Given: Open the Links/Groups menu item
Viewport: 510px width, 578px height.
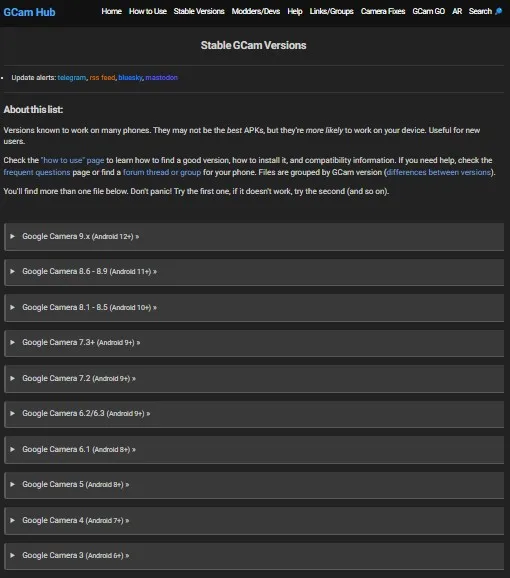Looking at the screenshot, I should (x=331, y=11).
